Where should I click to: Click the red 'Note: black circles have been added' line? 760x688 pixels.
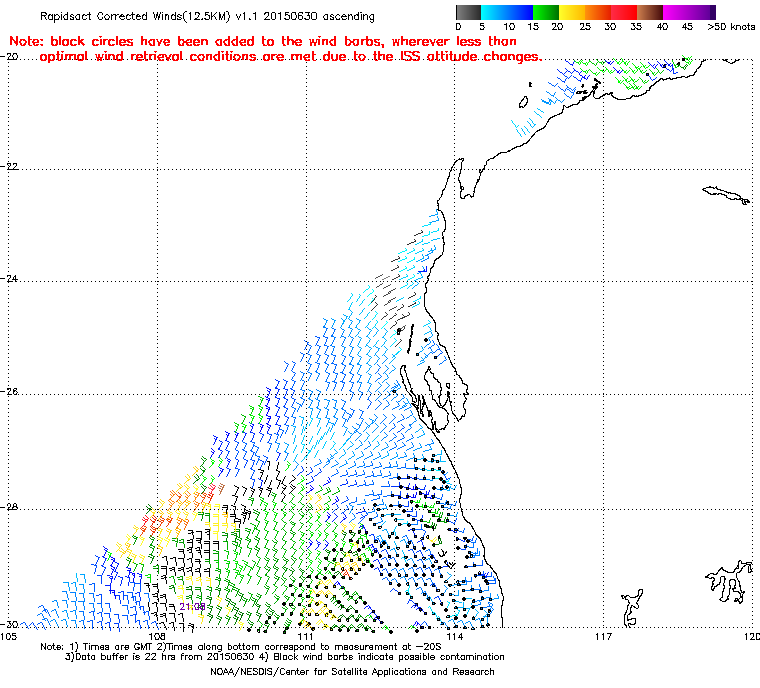tap(263, 41)
